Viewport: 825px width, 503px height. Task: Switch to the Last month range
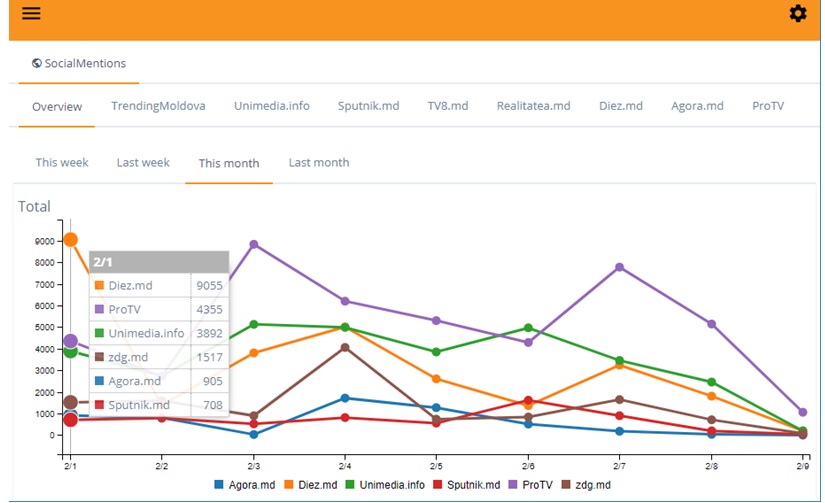coord(319,163)
